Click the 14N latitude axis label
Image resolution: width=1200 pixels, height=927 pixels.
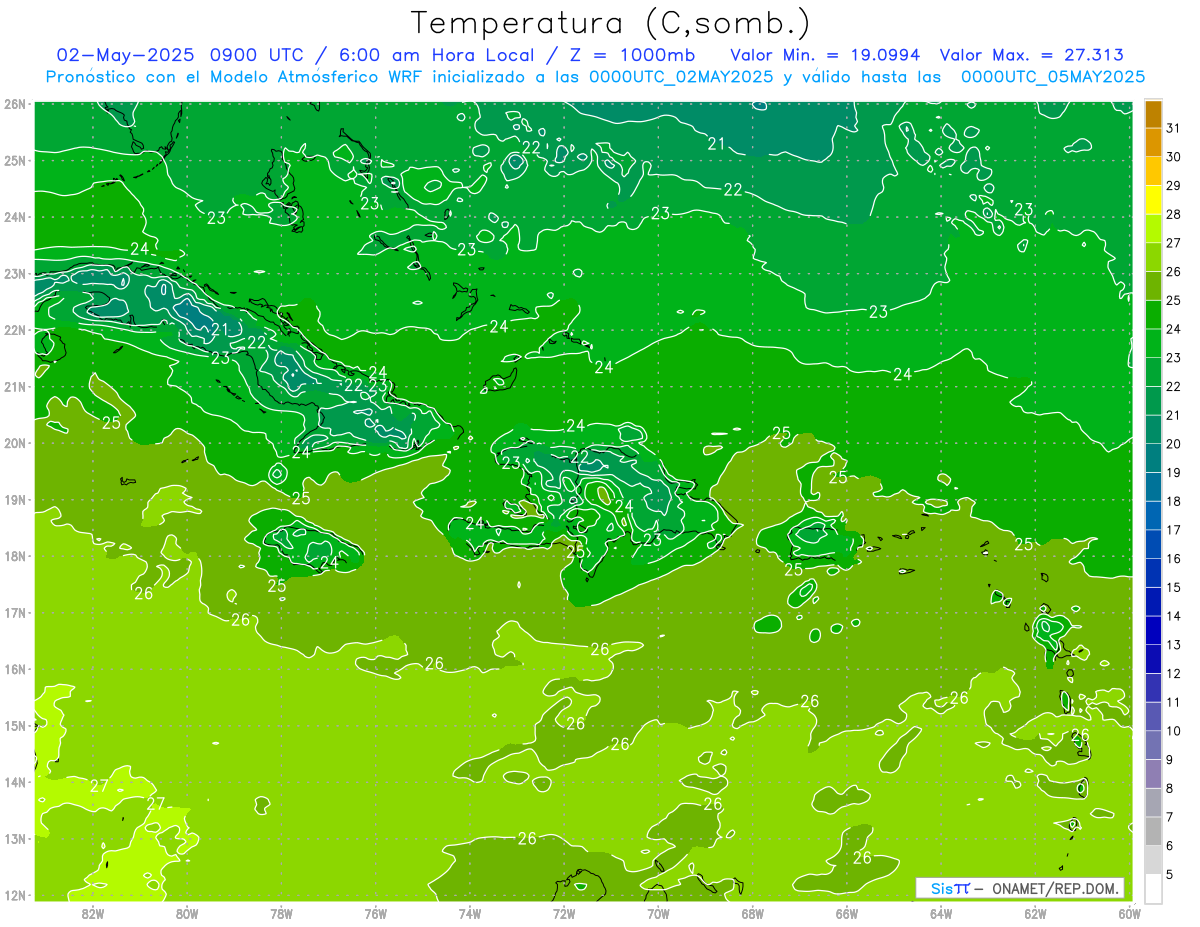(x=15, y=782)
